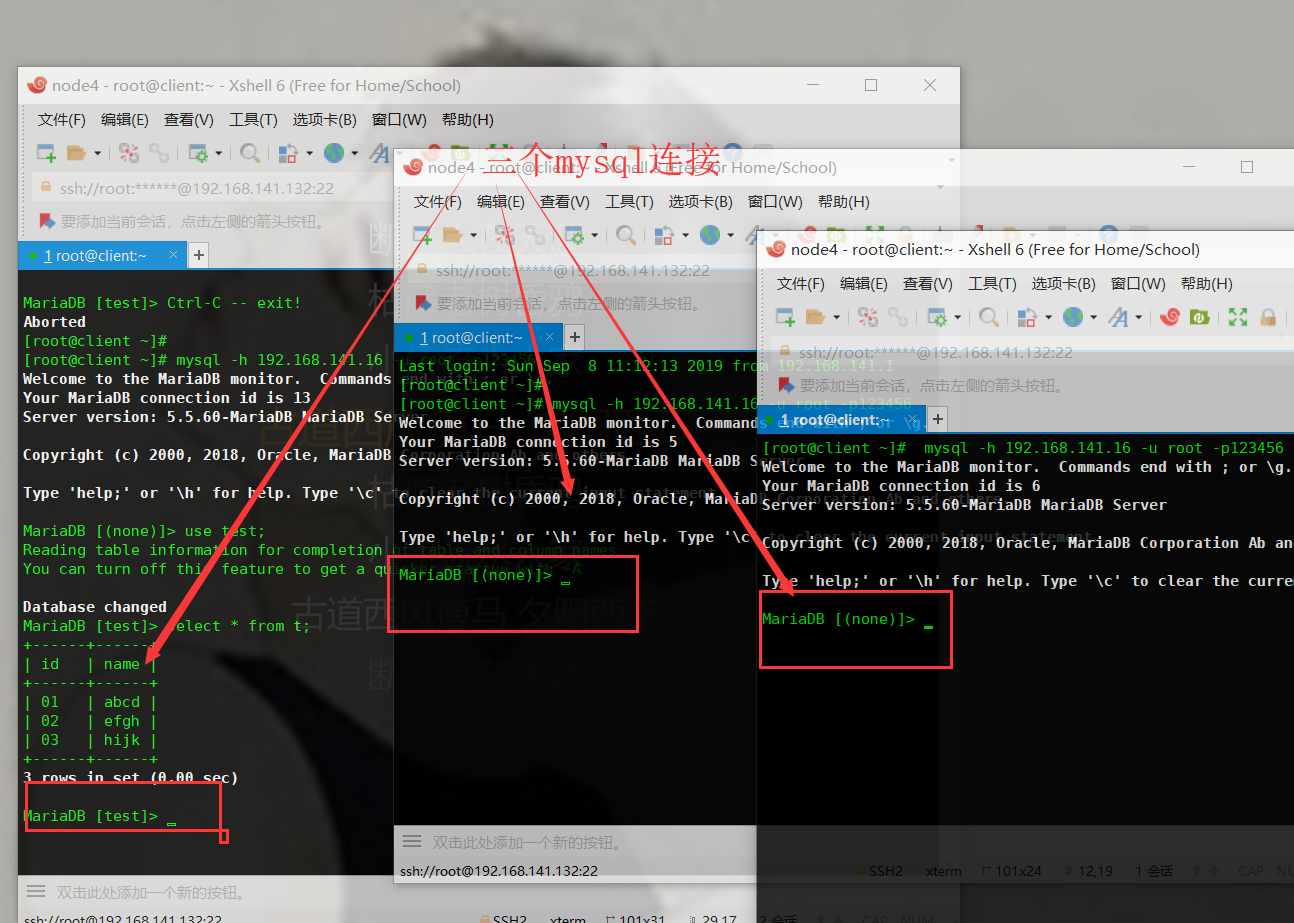Open 窗口(W) menu in connection id 13 window
This screenshot has width=1294, height=923.
(399, 120)
